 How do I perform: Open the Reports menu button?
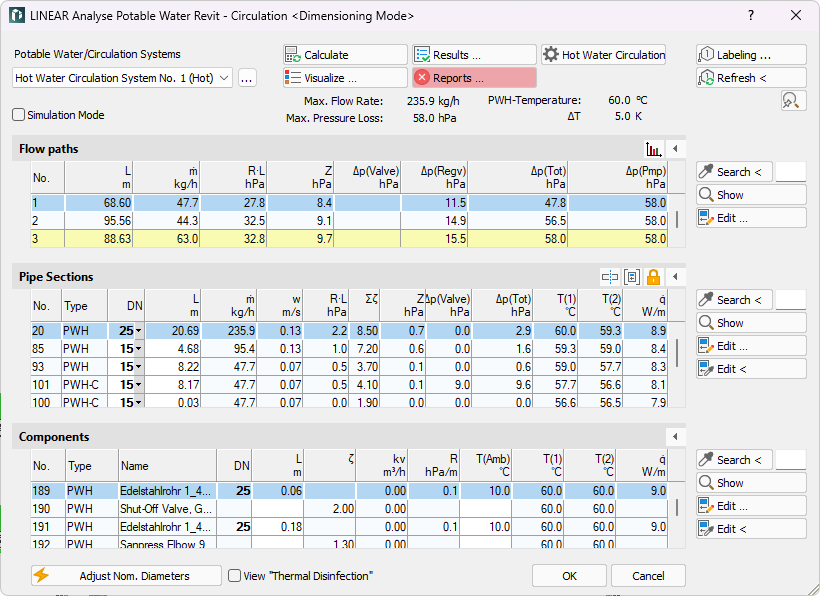(x=474, y=78)
